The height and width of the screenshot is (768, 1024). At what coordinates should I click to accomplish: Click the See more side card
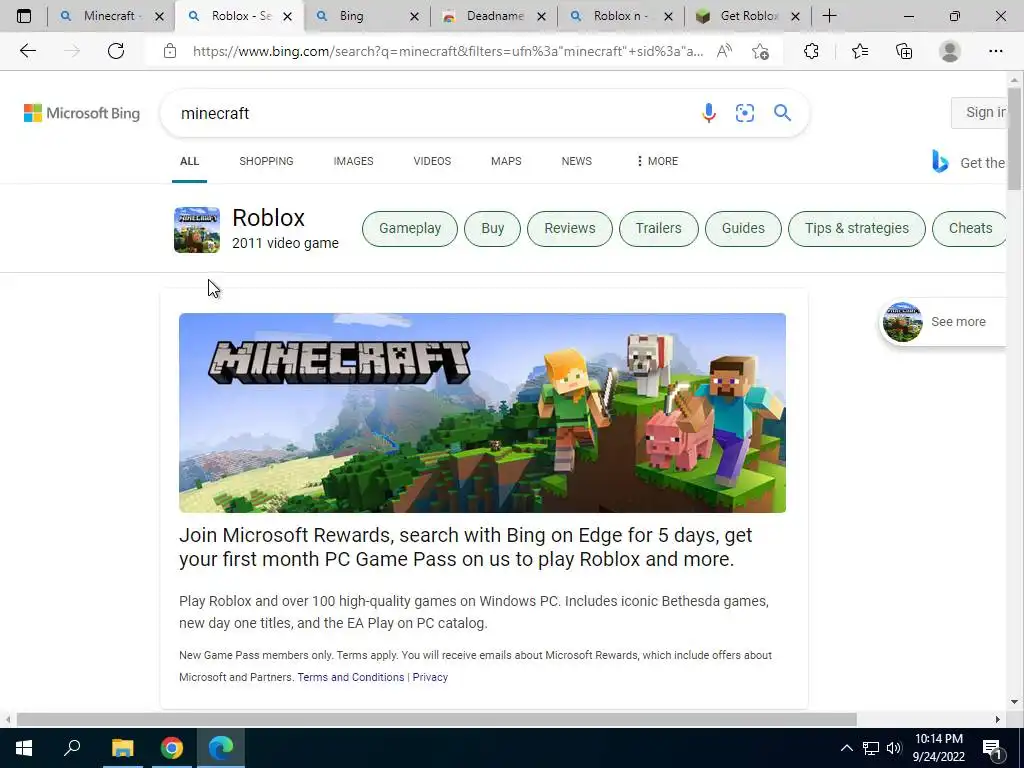point(943,321)
